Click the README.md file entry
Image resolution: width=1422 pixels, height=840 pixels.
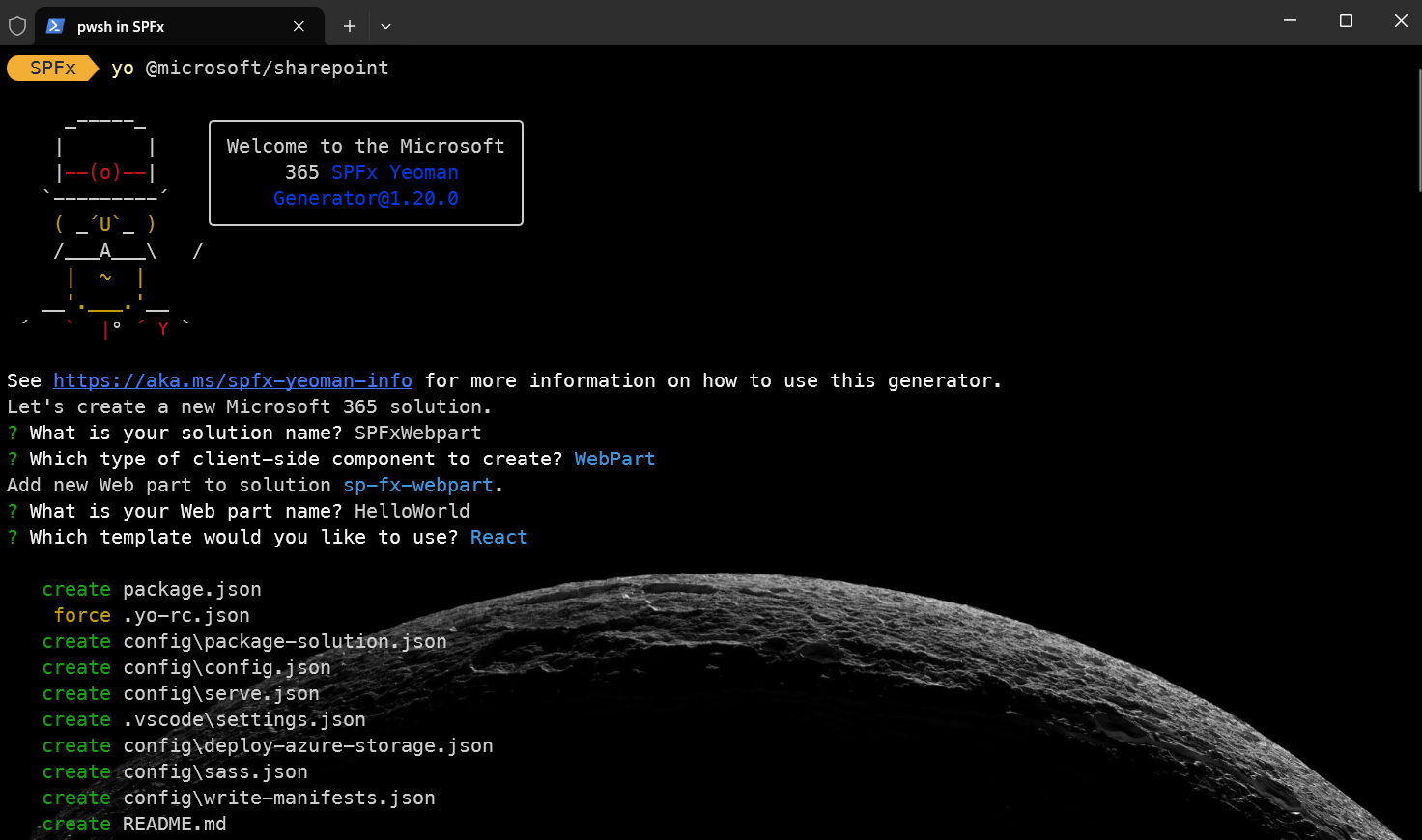point(174,825)
